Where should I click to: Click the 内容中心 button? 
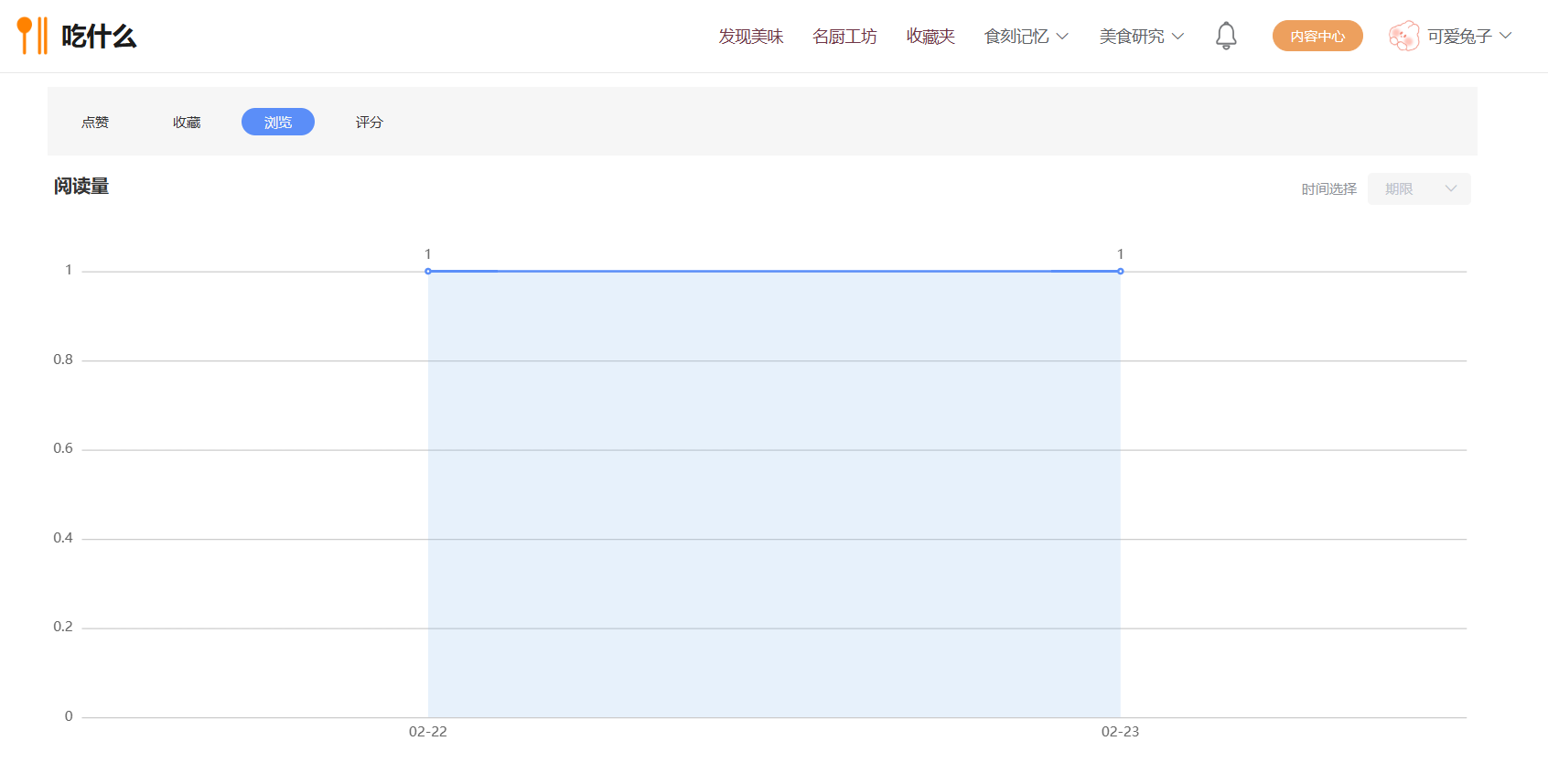1317,36
